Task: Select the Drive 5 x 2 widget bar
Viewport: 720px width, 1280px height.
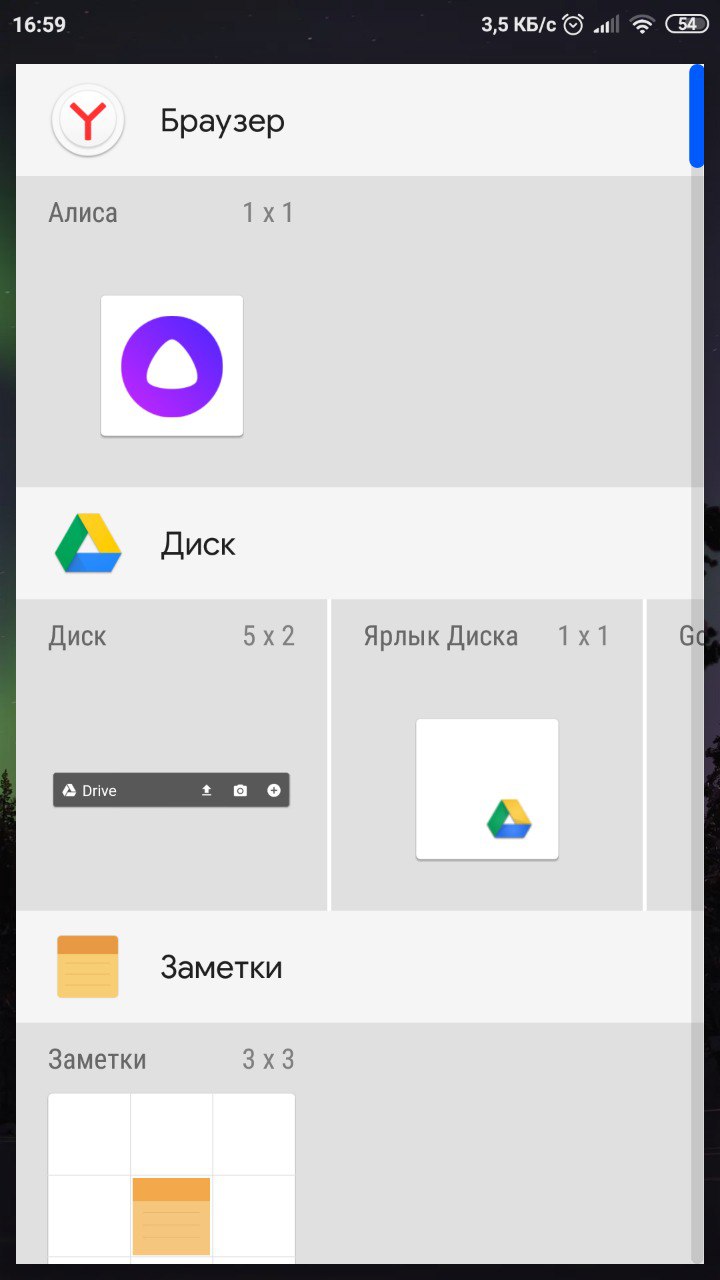Action: point(171,790)
